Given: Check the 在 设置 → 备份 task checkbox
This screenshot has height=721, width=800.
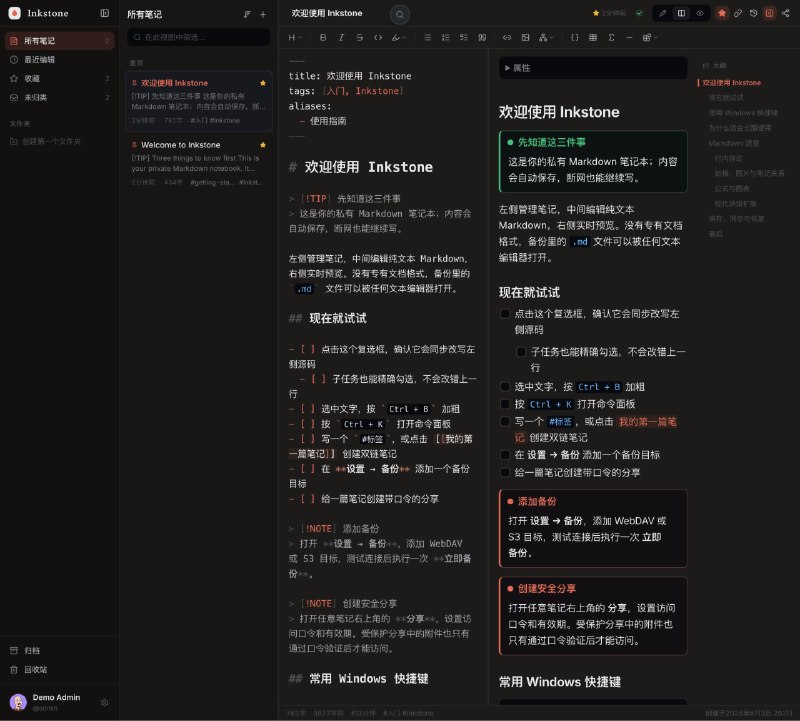Looking at the screenshot, I should coord(505,455).
